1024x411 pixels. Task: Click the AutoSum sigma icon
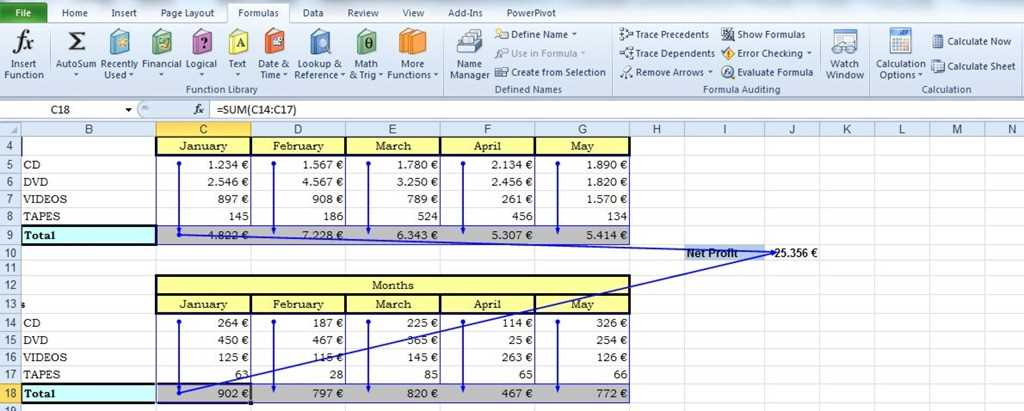click(76, 42)
